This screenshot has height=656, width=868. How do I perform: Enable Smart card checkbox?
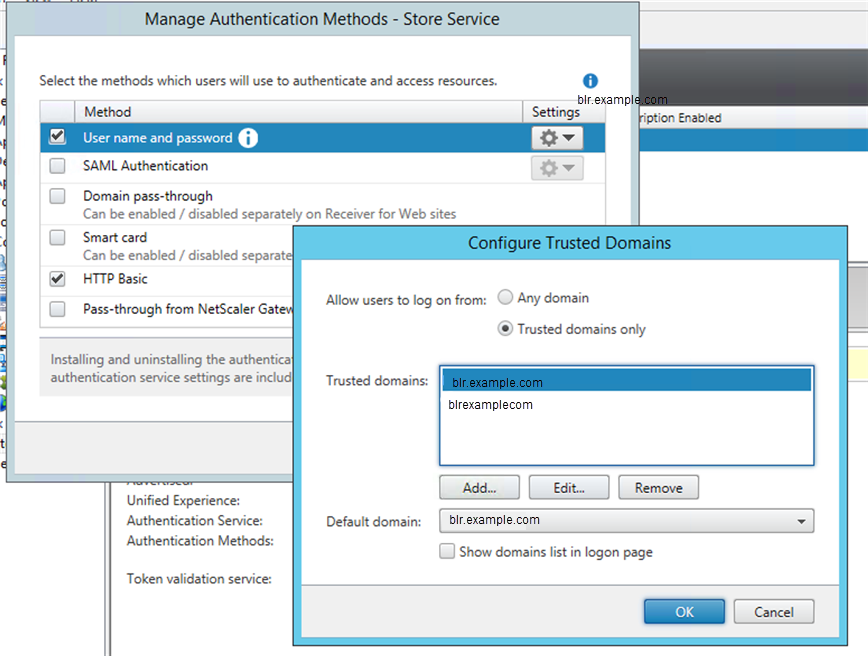click(x=58, y=237)
